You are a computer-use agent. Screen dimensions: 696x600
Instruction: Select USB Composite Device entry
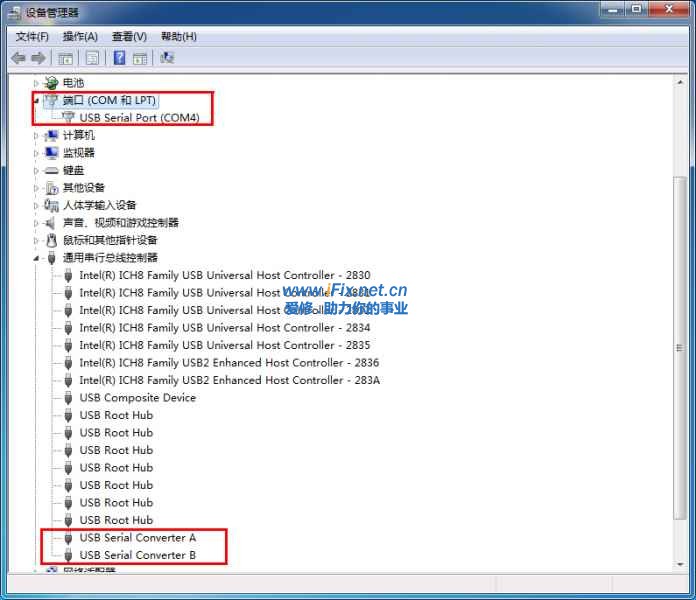click(x=137, y=398)
